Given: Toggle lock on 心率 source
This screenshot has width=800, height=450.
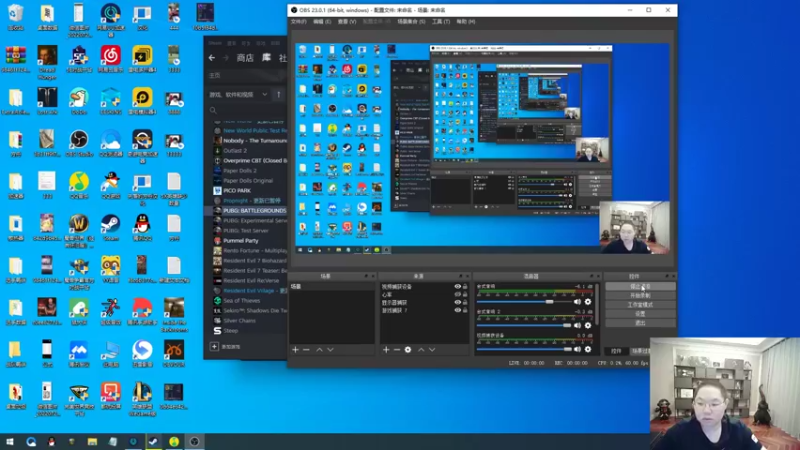Looking at the screenshot, I should [x=465, y=294].
